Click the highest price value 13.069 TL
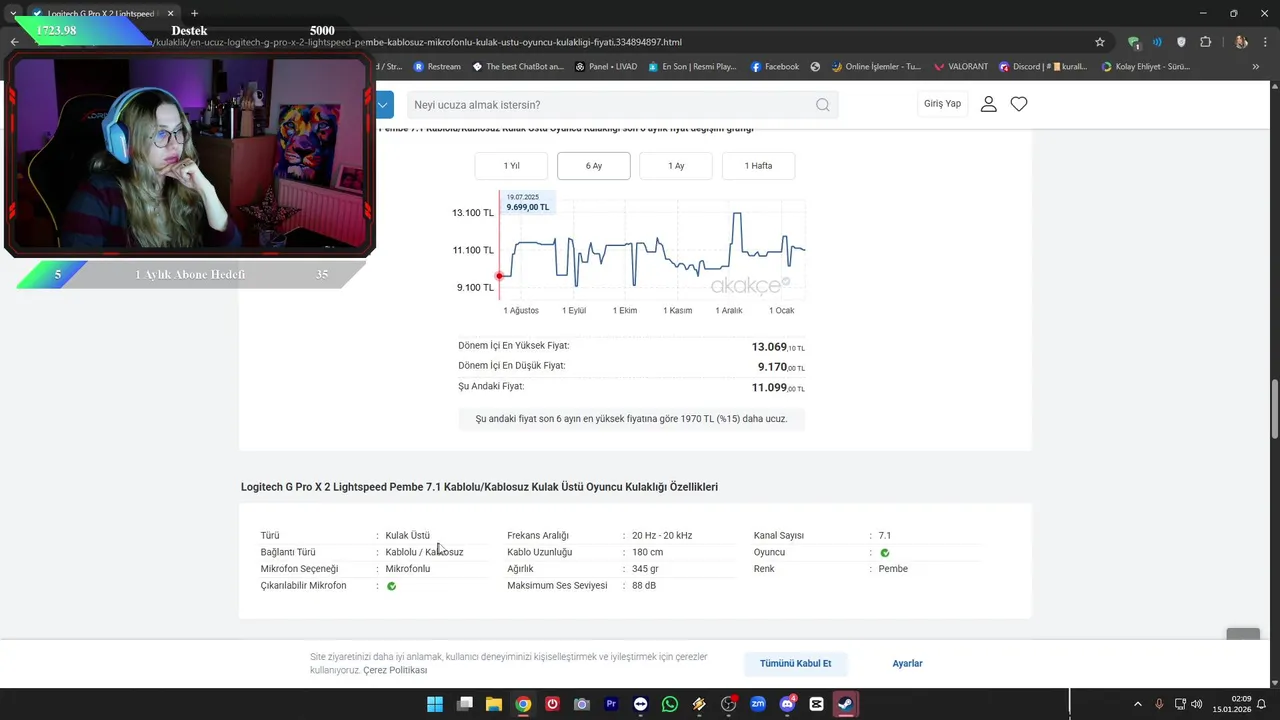Screen dimensions: 1280x720 click(x=778, y=347)
